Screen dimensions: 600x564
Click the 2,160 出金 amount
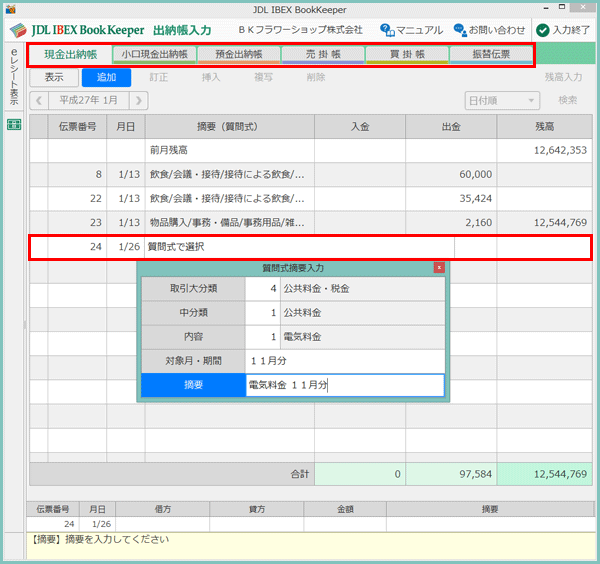click(x=478, y=223)
